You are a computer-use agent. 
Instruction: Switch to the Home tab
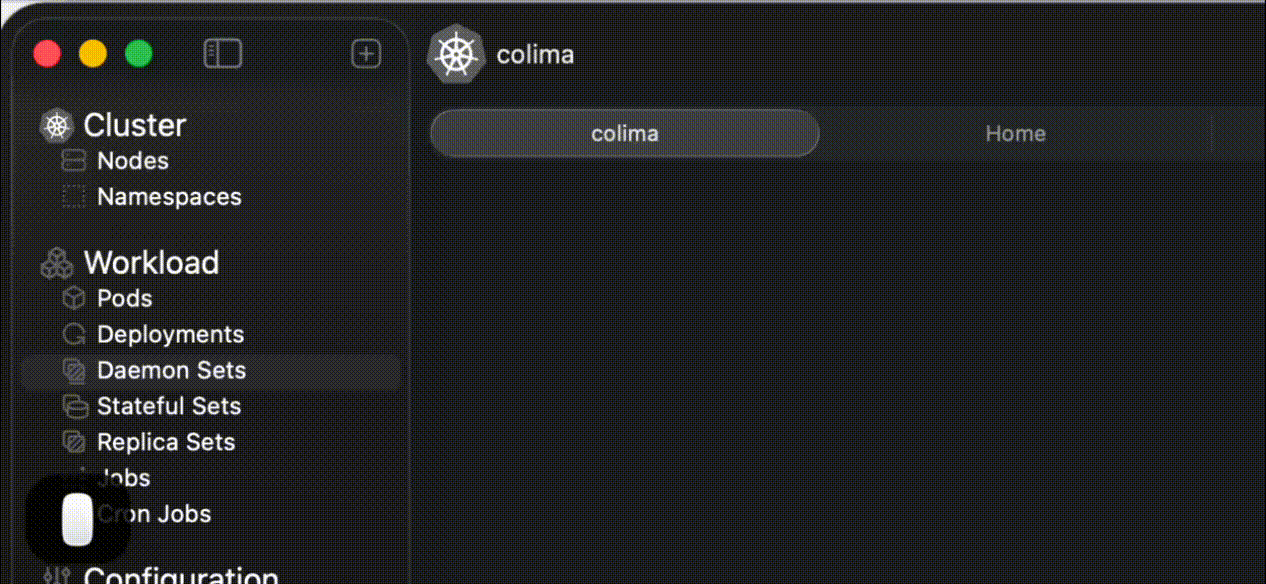coord(1015,134)
